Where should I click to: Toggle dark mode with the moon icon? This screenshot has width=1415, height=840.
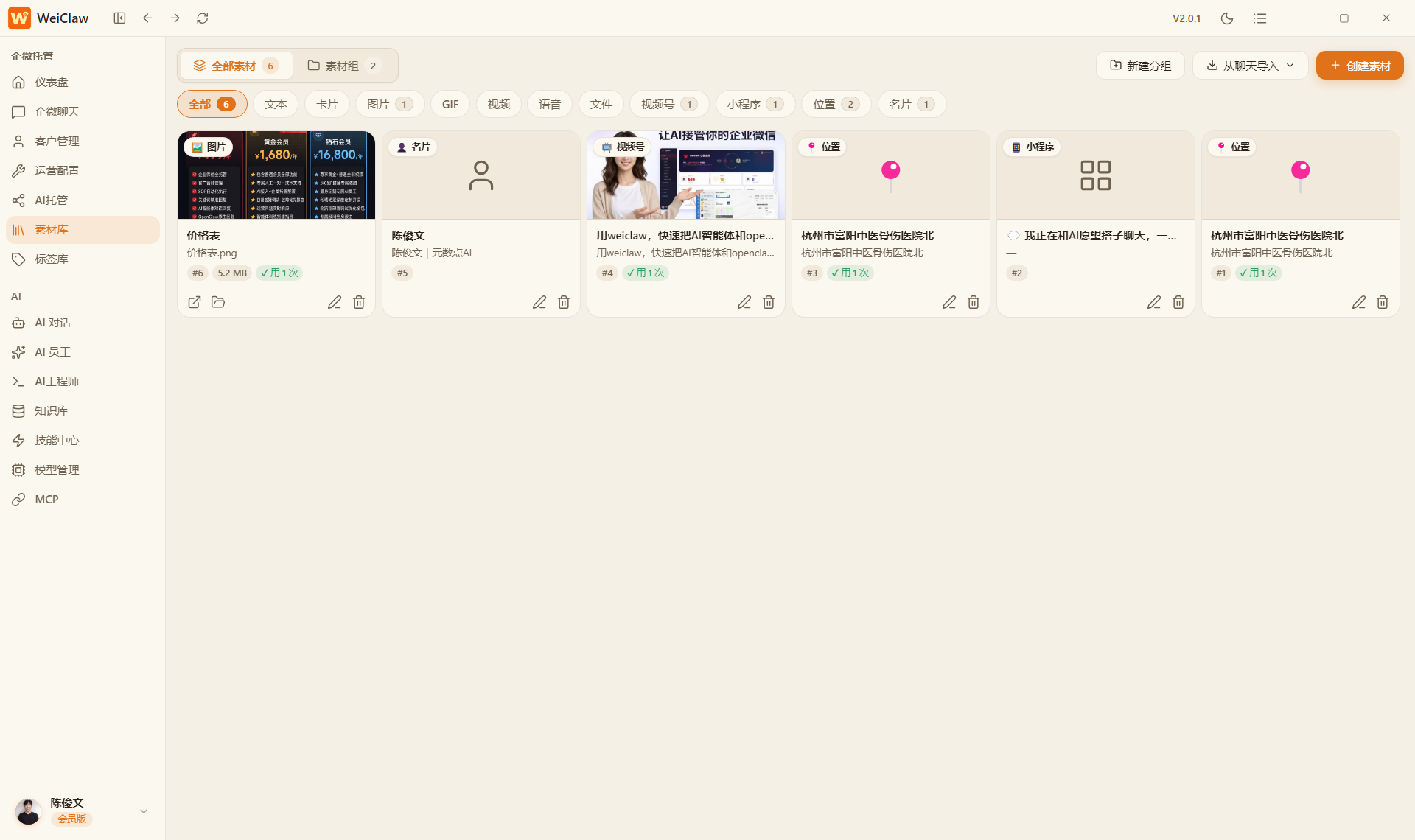point(1226,18)
